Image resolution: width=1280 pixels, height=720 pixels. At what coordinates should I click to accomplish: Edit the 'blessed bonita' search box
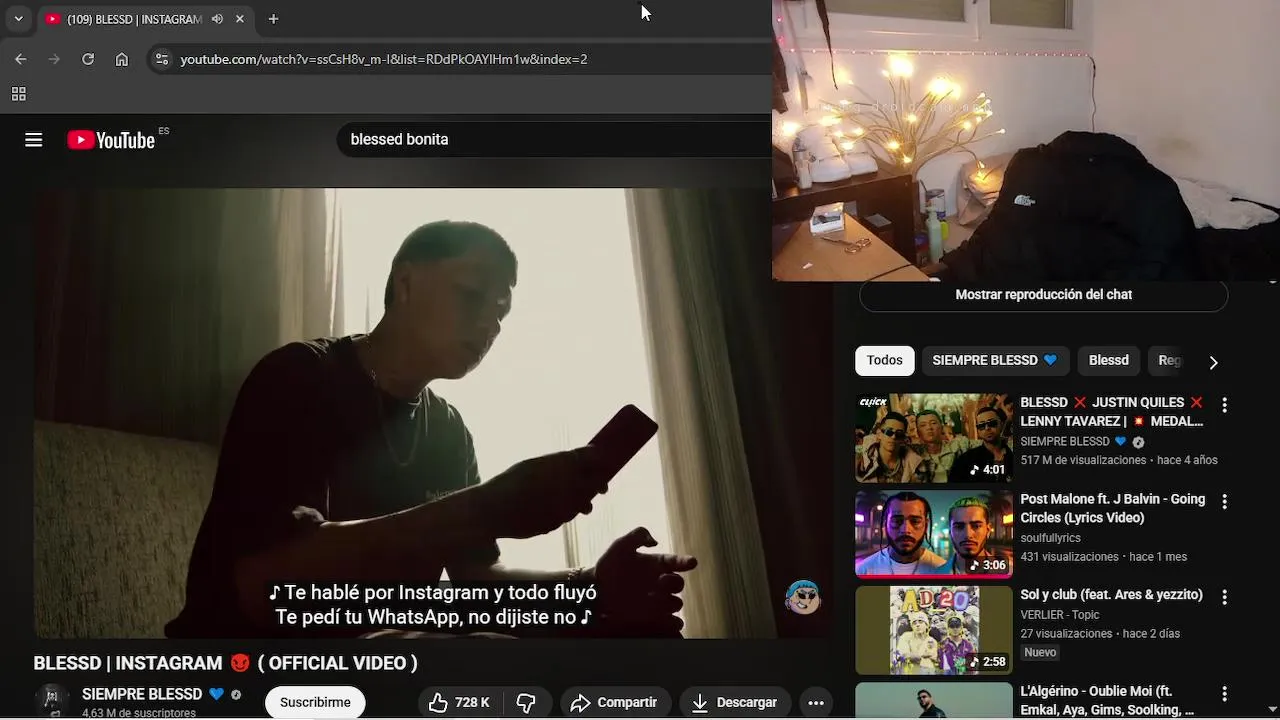pyautogui.click(x=555, y=140)
